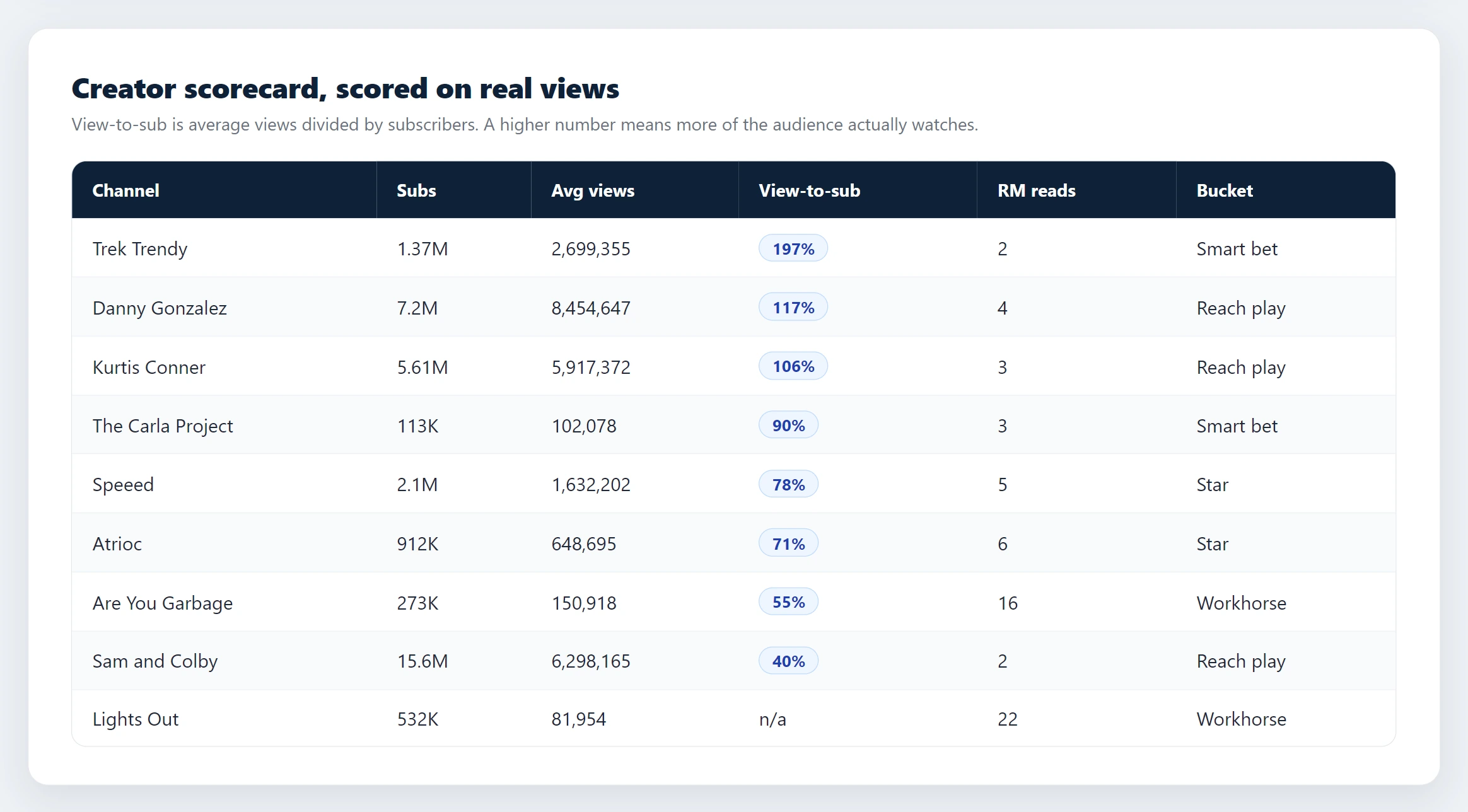Screen dimensions: 1468x812
Task: Click the 532K subs value
Action: click(x=417, y=719)
